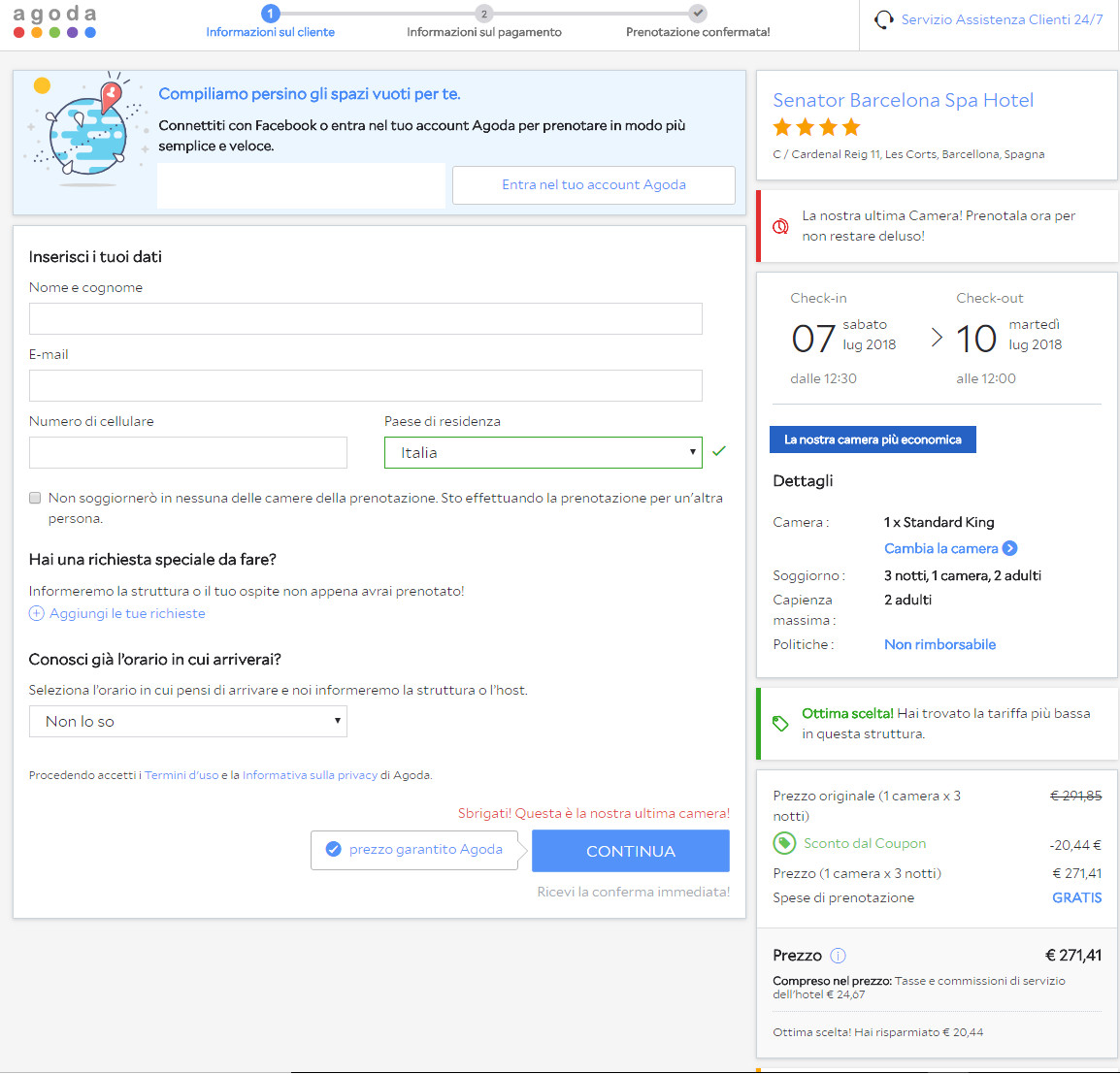
Task: Click the step 2 circle indicator
Action: point(484,13)
